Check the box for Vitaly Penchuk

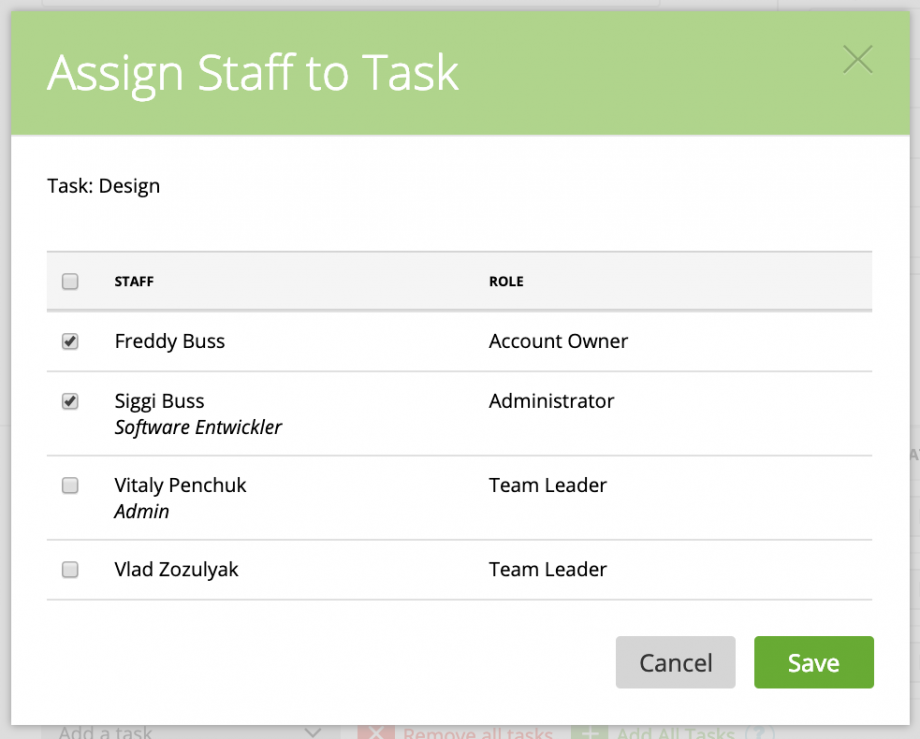(70, 485)
